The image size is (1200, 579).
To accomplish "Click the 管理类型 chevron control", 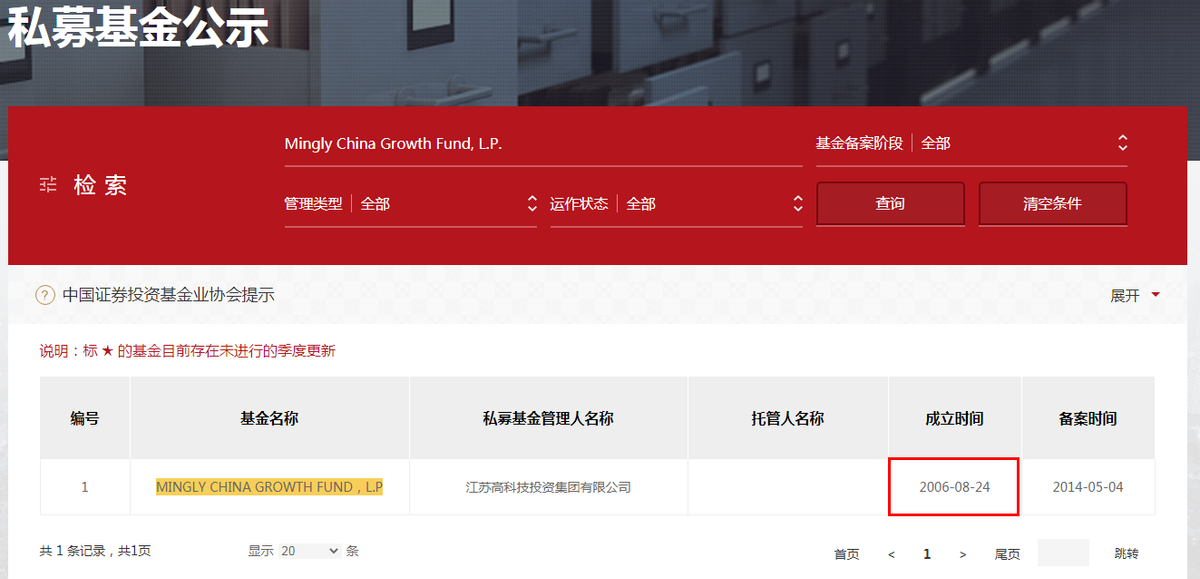I will pyautogui.click(x=531, y=203).
